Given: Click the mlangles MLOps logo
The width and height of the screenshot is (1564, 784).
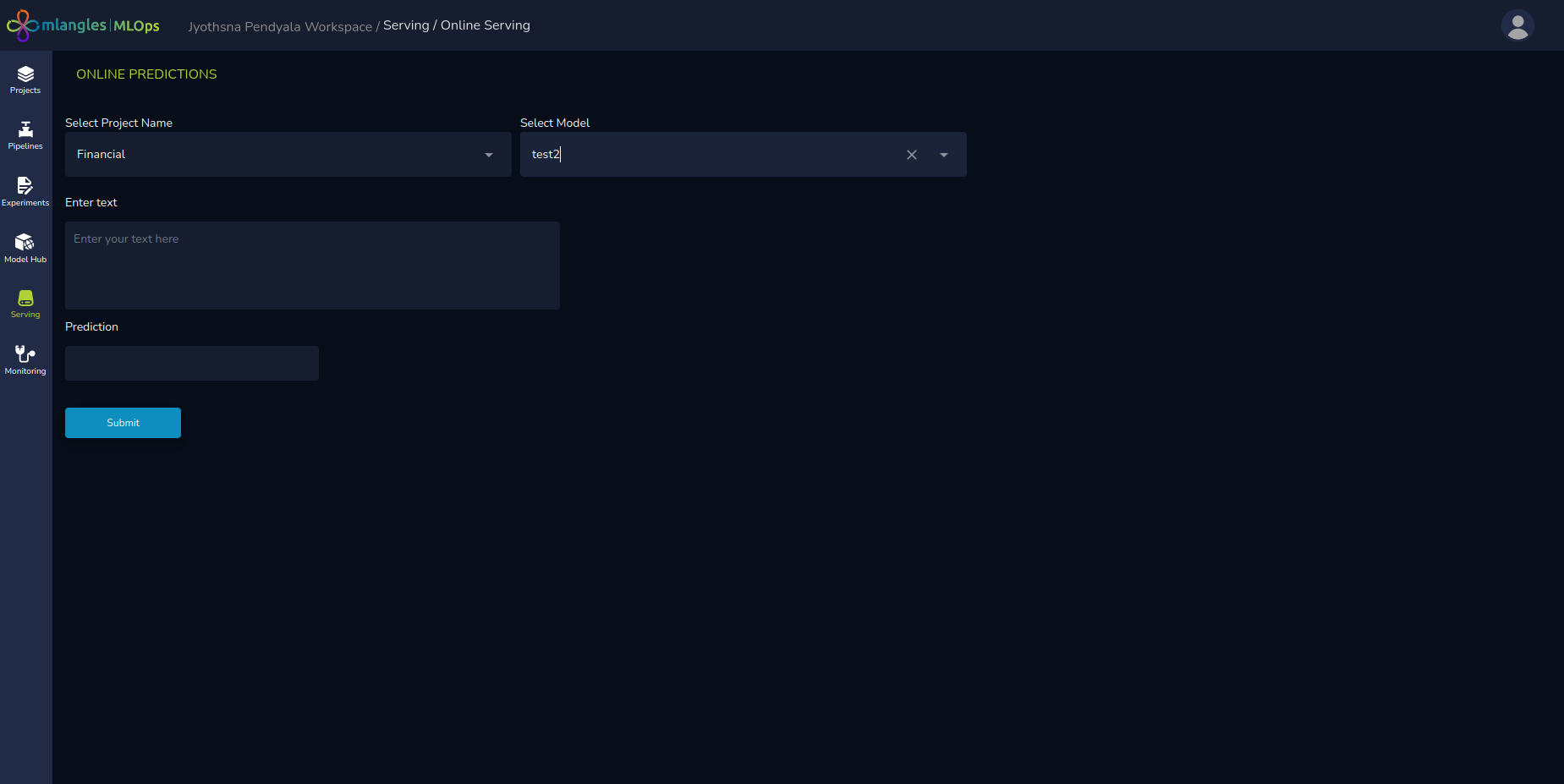Looking at the screenshot, I should [84, 25].
